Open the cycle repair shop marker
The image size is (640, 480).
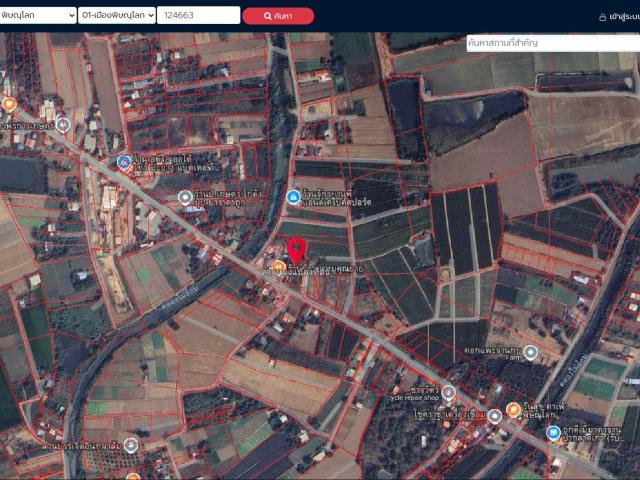point(449,392)
